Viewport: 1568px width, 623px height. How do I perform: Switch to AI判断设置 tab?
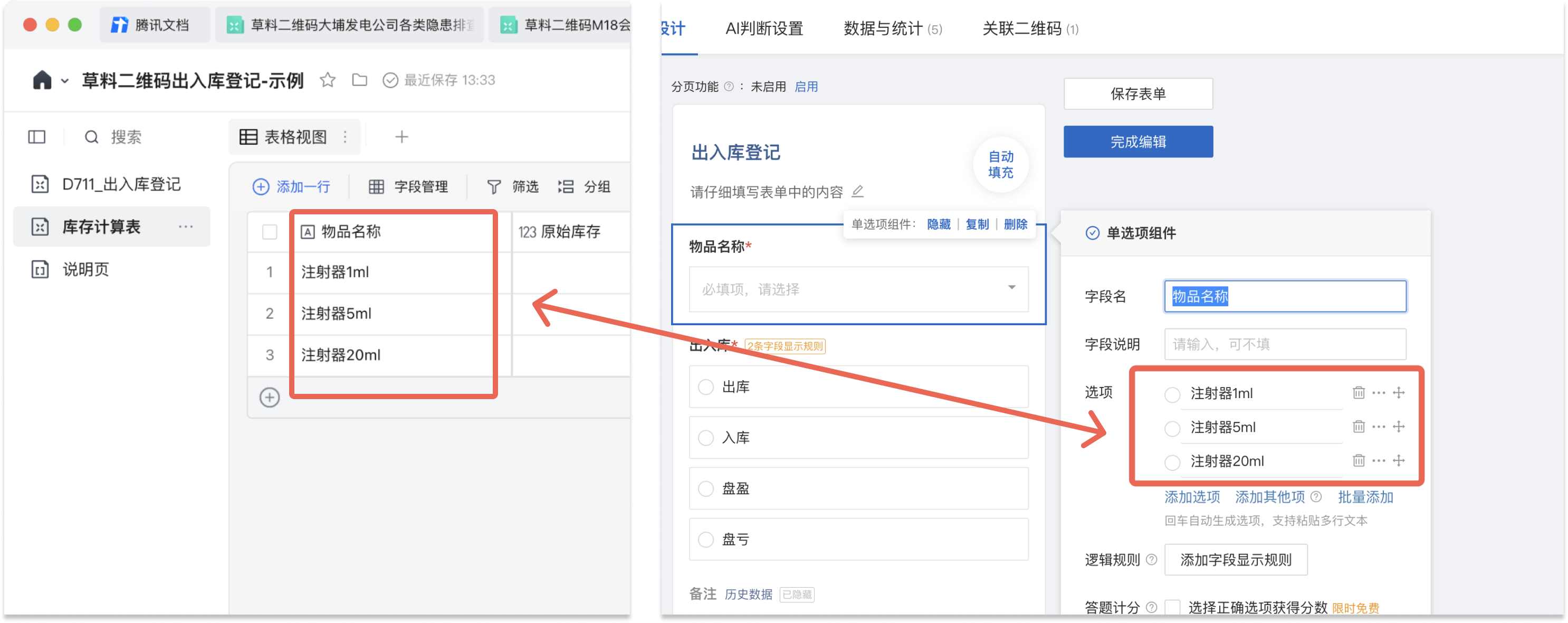click(763, 29)
